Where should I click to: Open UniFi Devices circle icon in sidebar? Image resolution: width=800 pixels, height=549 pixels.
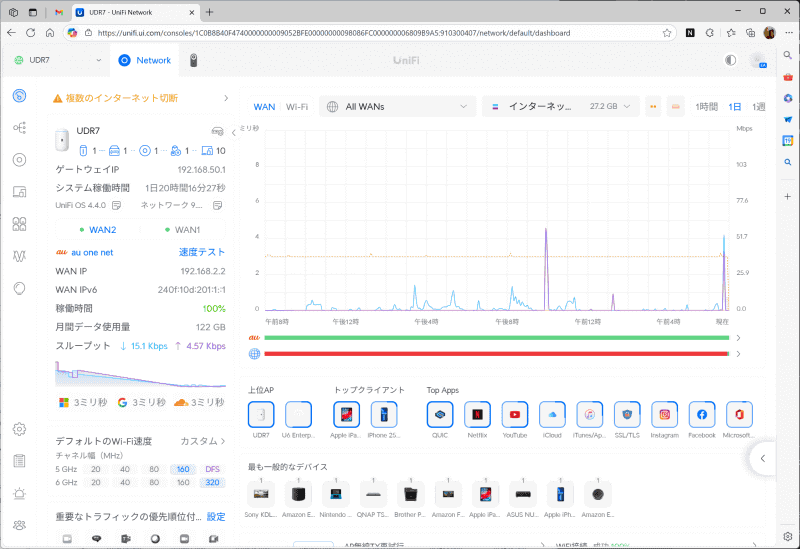click(x=19, y=160)
